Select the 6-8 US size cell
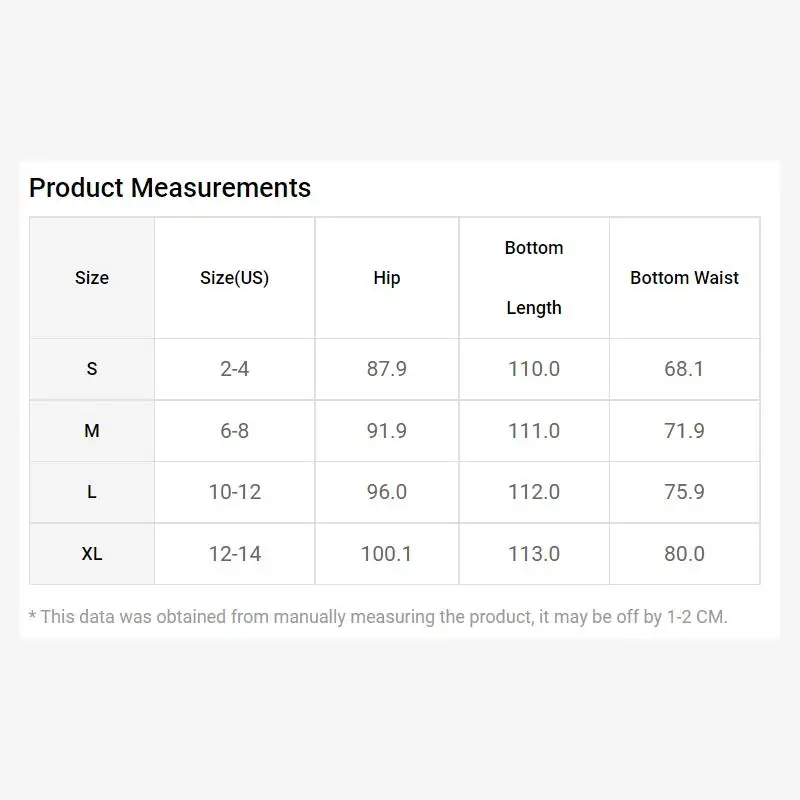The width and height of the screenshot is (800, 800). pos(235,431)
